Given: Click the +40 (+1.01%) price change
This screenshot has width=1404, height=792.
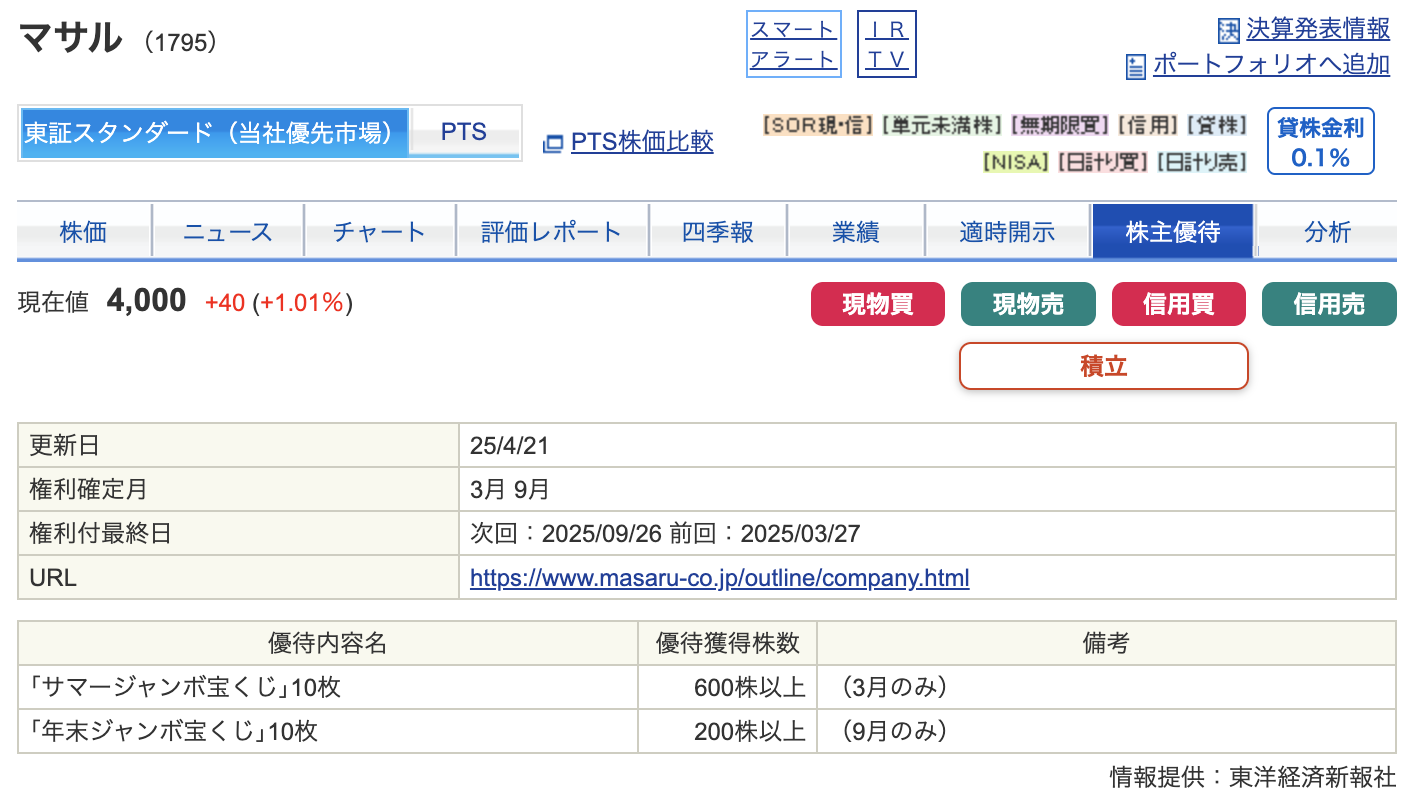Looking at the screenshot, I should [279, 303].
